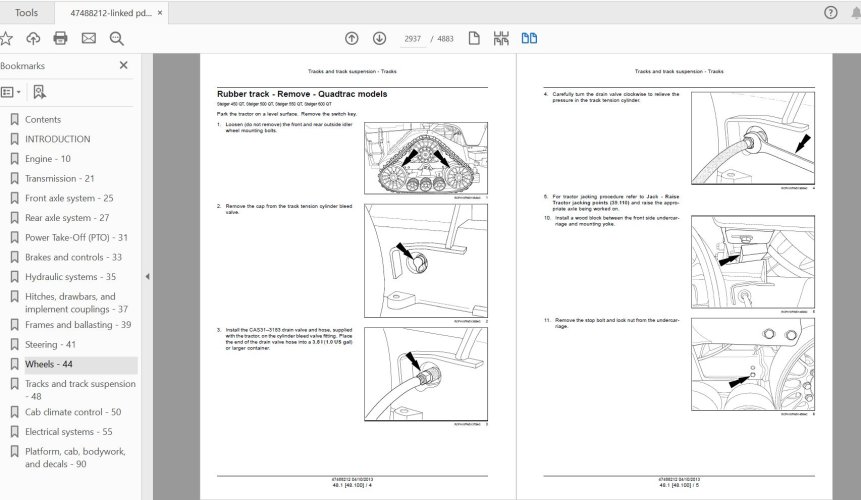Enable scrolling page view icon
This screenshot has width=861, height=500.
point(501,38)
